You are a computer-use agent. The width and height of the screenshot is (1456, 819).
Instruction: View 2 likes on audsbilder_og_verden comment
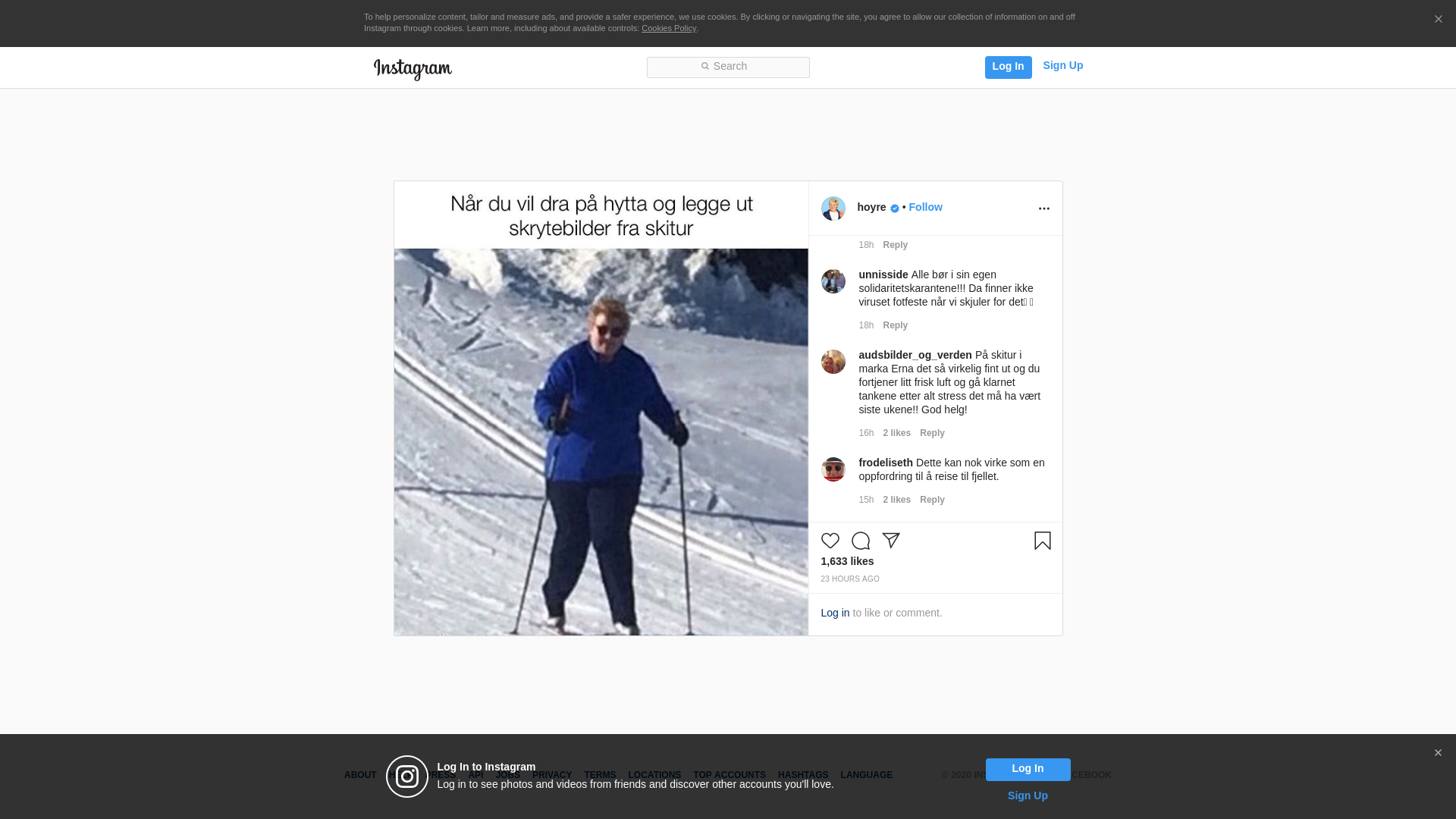pyautogui.click(x=896, y=434)
